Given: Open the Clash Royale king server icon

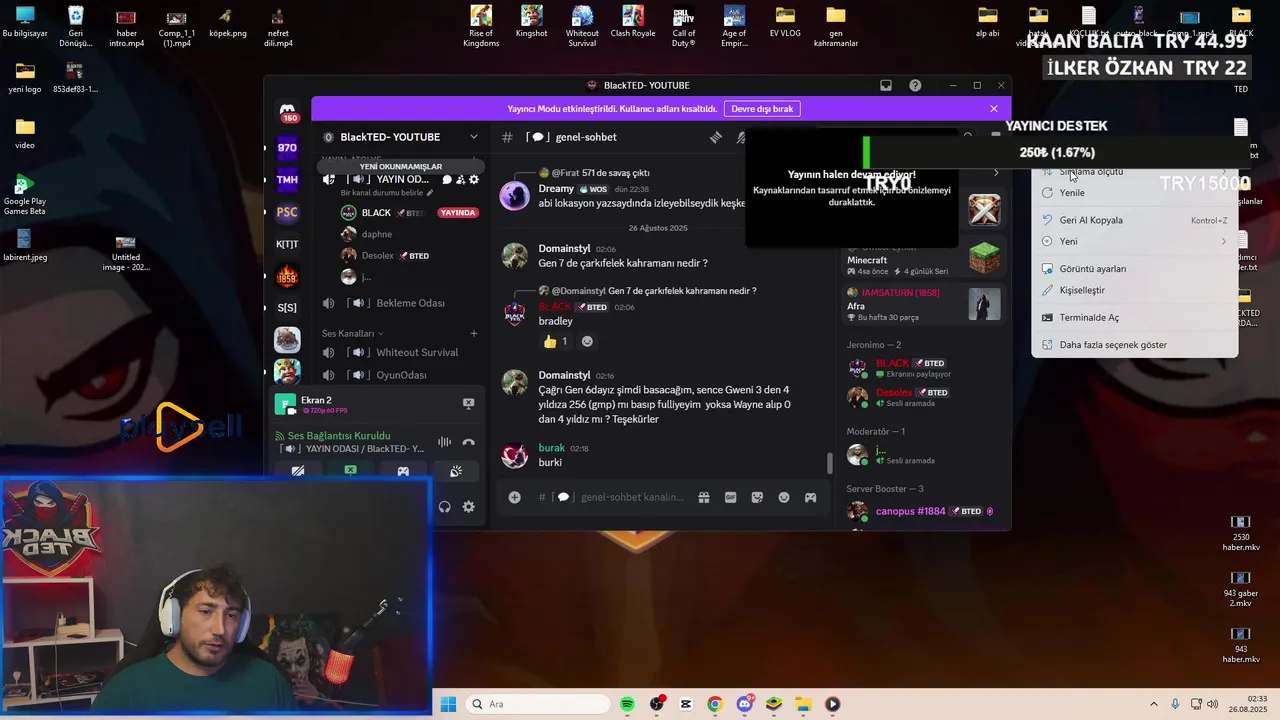Looking at the screenshot, I should tap(287, 372).
